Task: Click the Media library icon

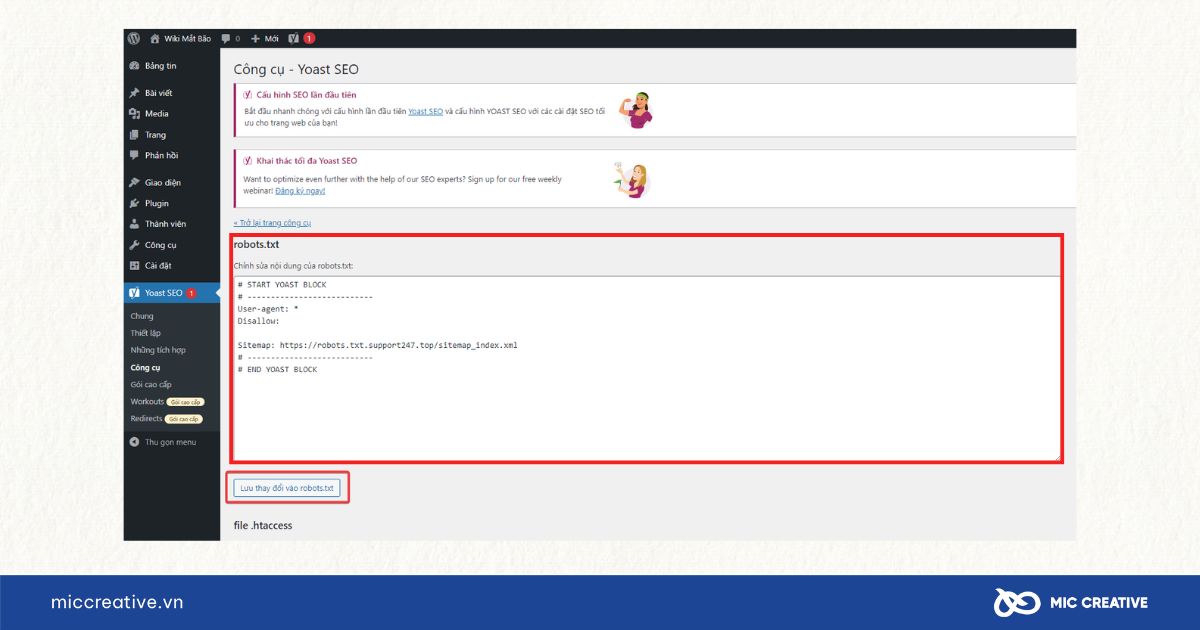Action: [134, 114]
